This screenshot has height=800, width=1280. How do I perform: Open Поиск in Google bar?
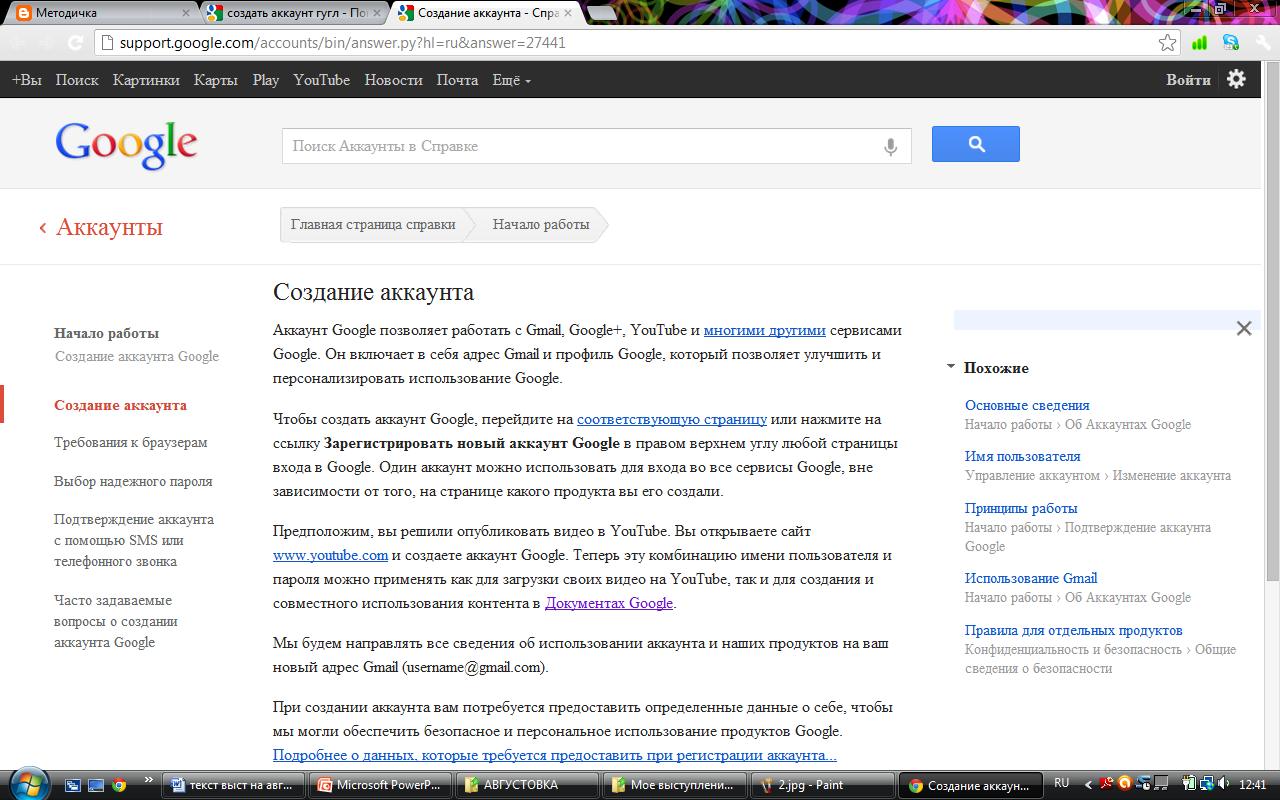77,80
